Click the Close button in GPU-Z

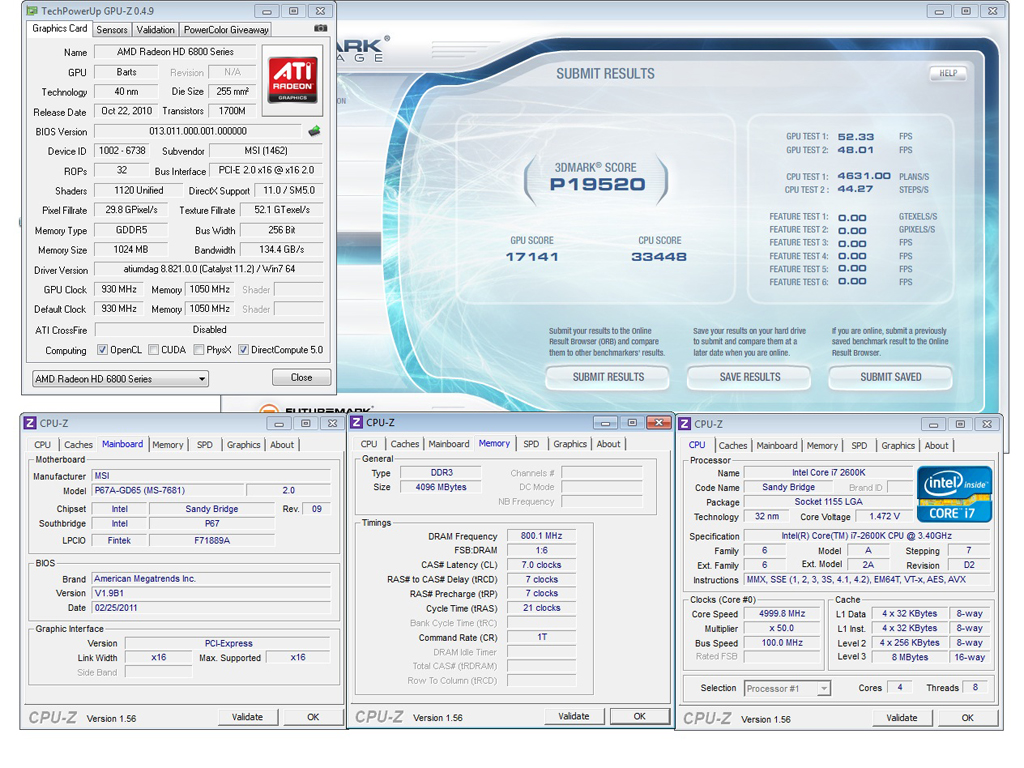pos(301,377)
